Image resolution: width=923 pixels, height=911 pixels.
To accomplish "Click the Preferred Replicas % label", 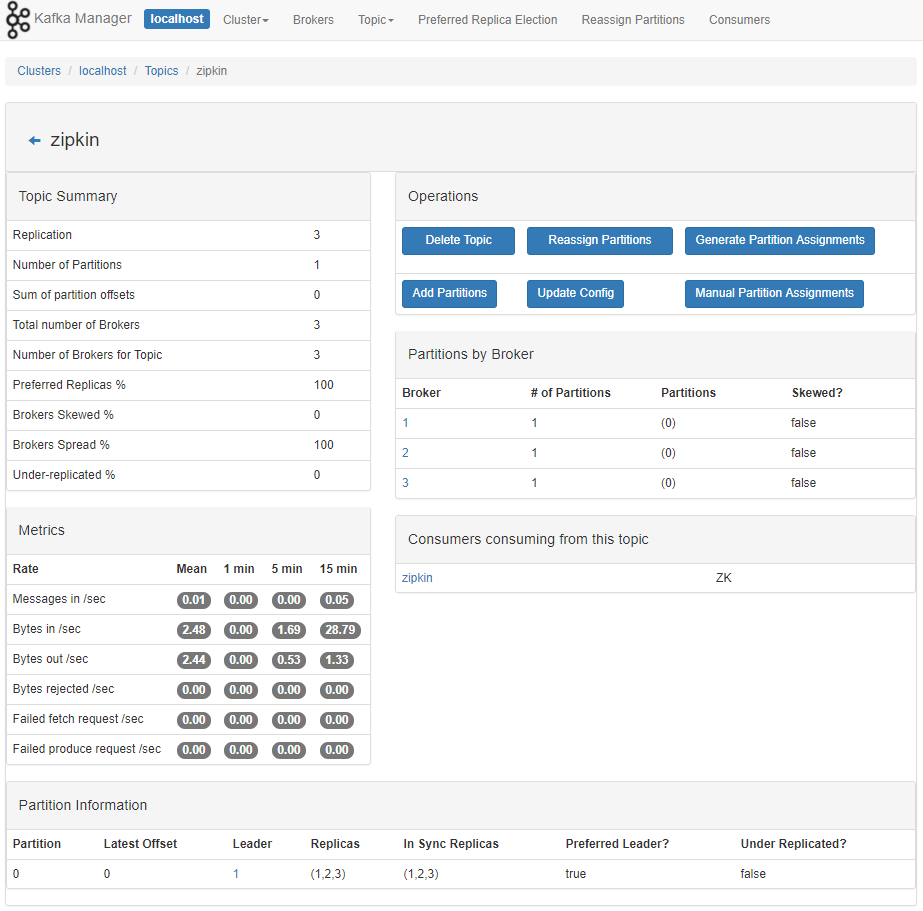I will (69, 385).
